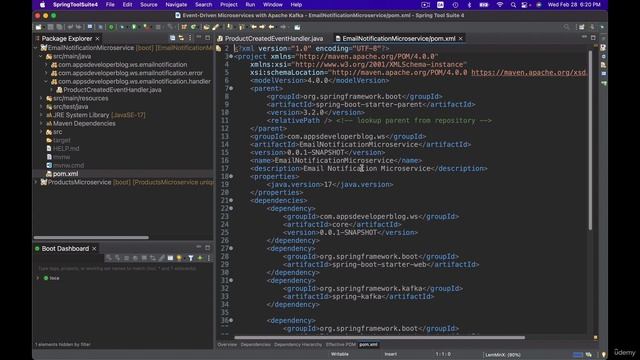Click the version 3.2.0 line in editor

(316, 112)
